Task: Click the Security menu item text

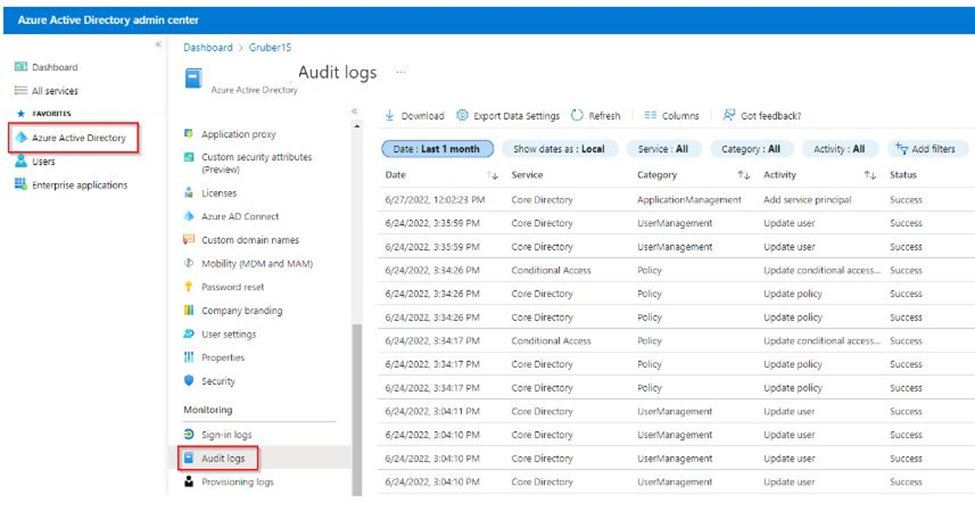Action: (x=218, y=381)
